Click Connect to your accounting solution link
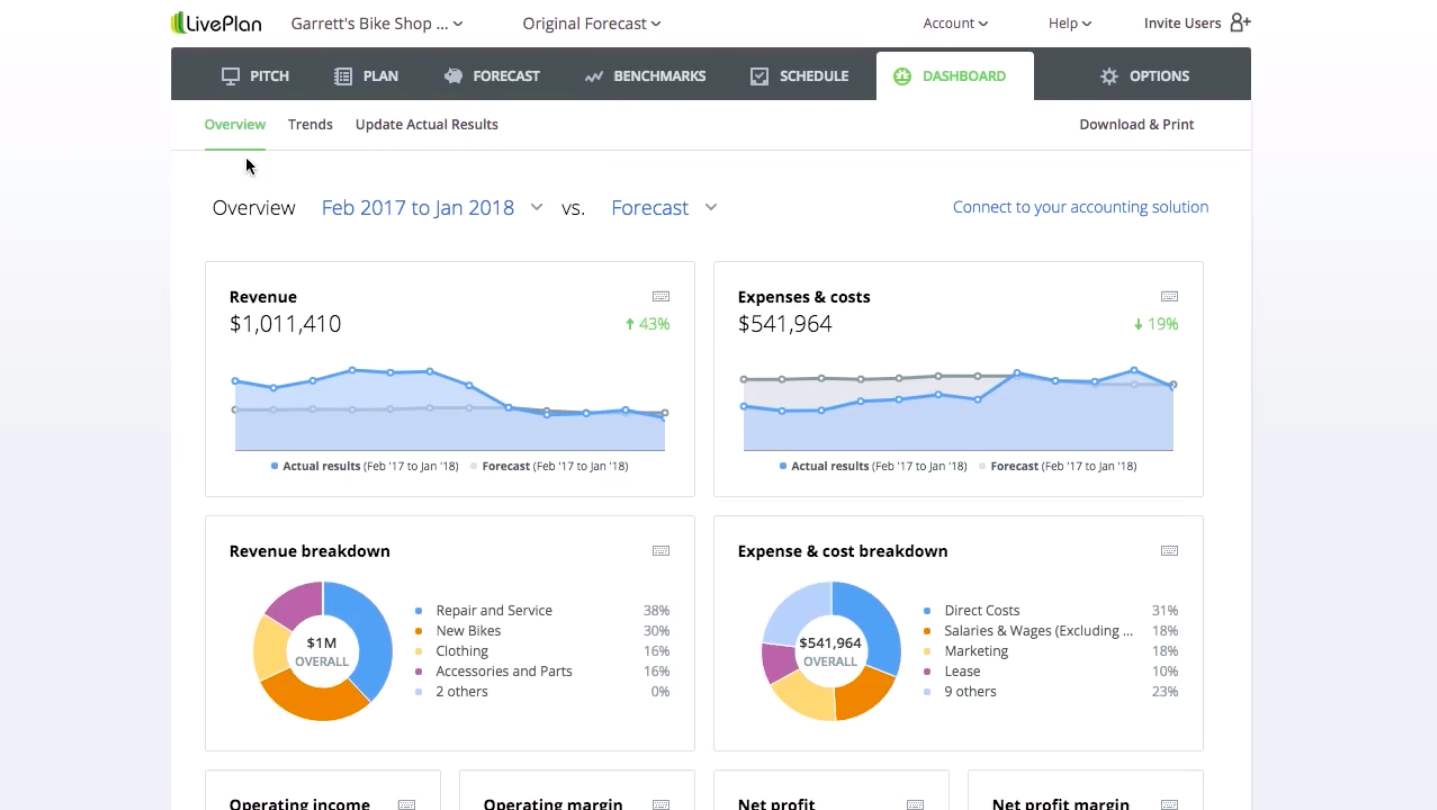 point(1080,207)
